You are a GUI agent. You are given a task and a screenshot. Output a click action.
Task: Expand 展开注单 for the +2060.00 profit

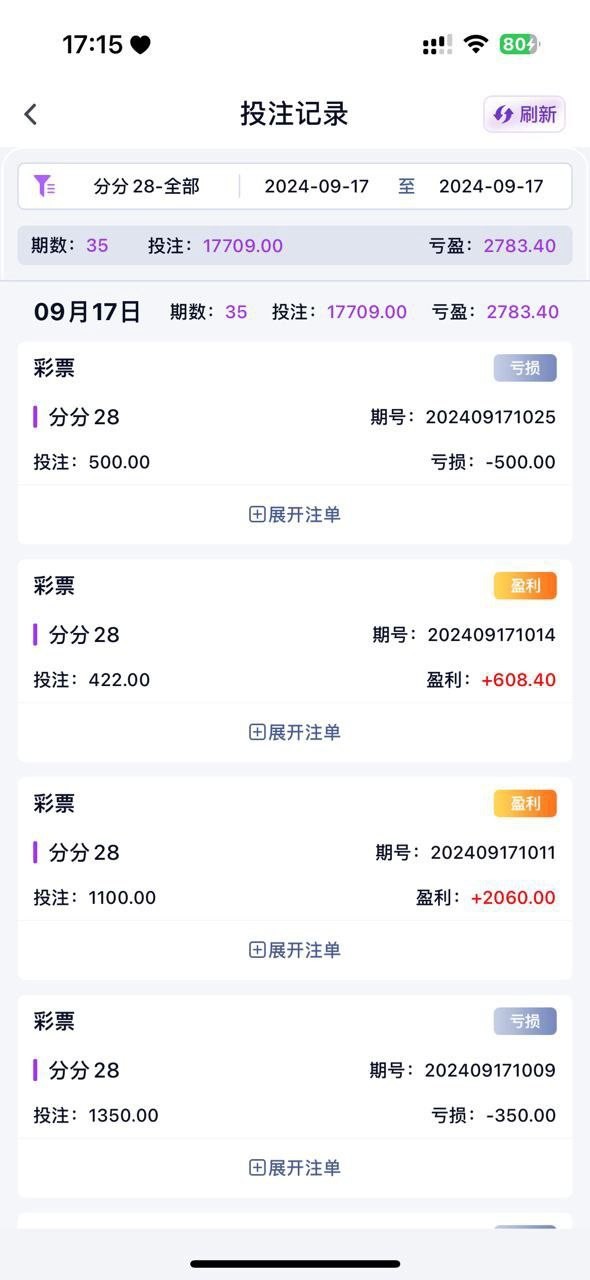coord(295,950)
